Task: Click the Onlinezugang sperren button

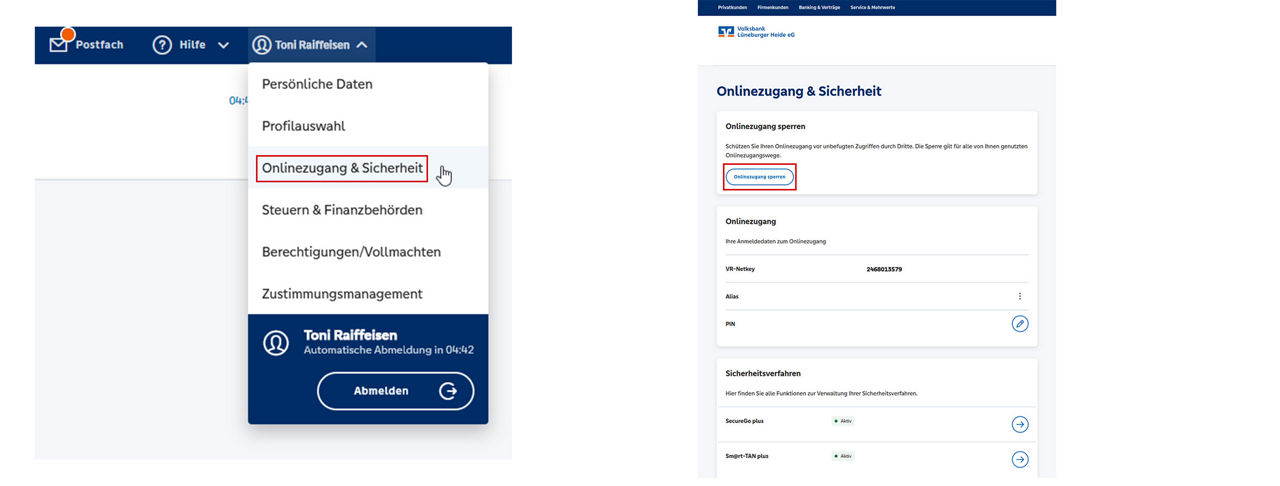Action: (x=760, y=177)
